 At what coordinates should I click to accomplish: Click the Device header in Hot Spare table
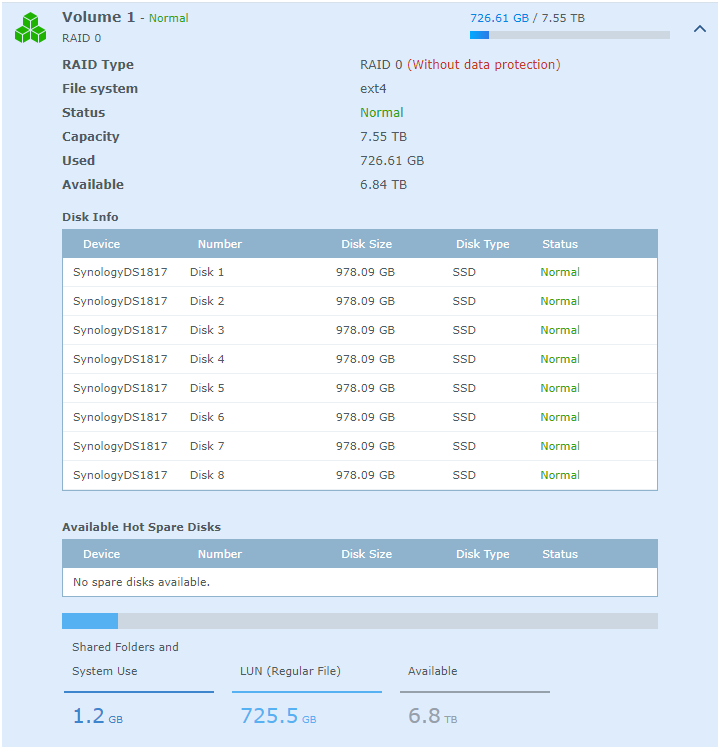tap(101, 554)
